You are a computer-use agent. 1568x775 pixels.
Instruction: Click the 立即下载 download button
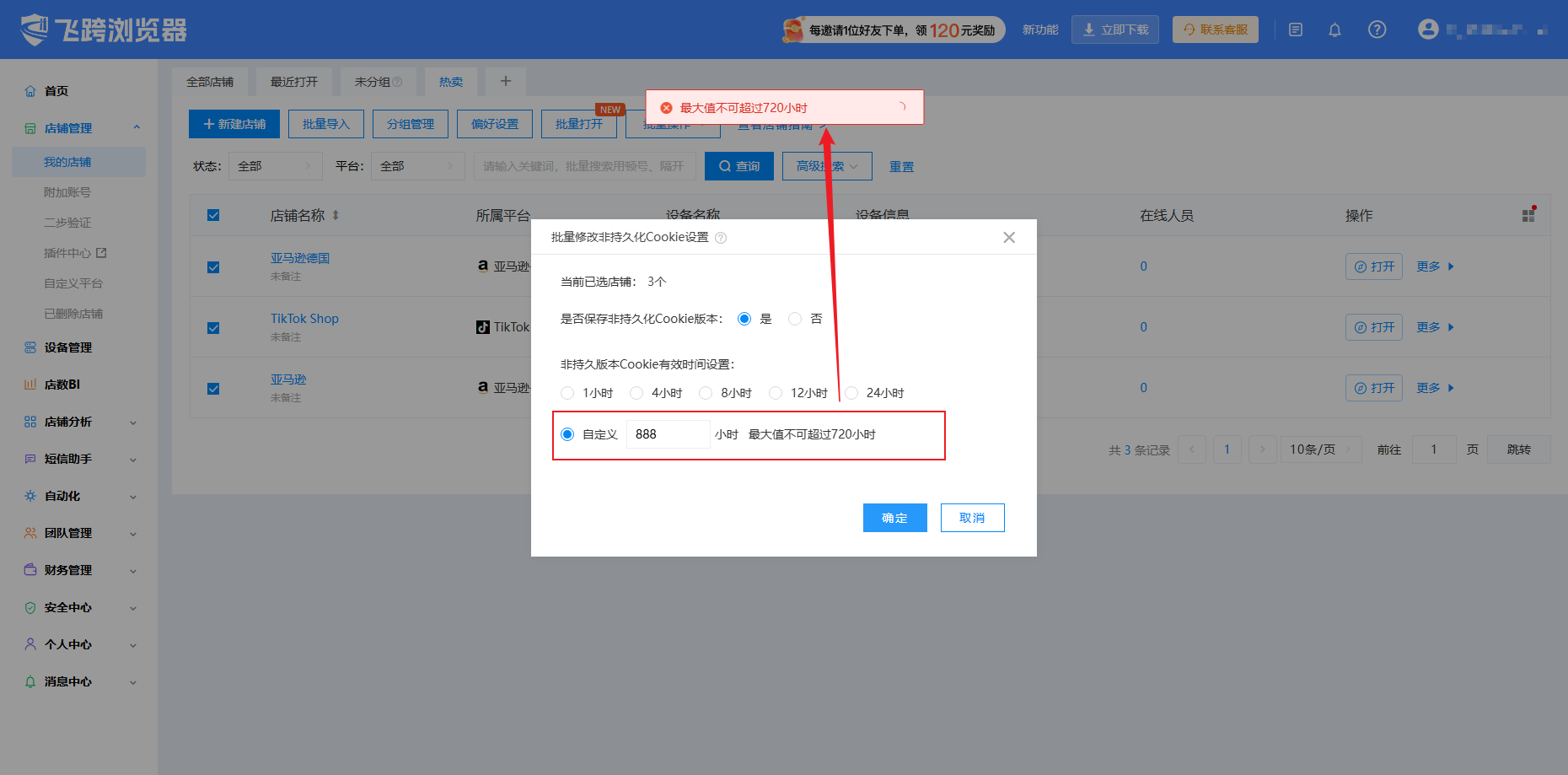pyautogui.click(x=1115, y=30)
